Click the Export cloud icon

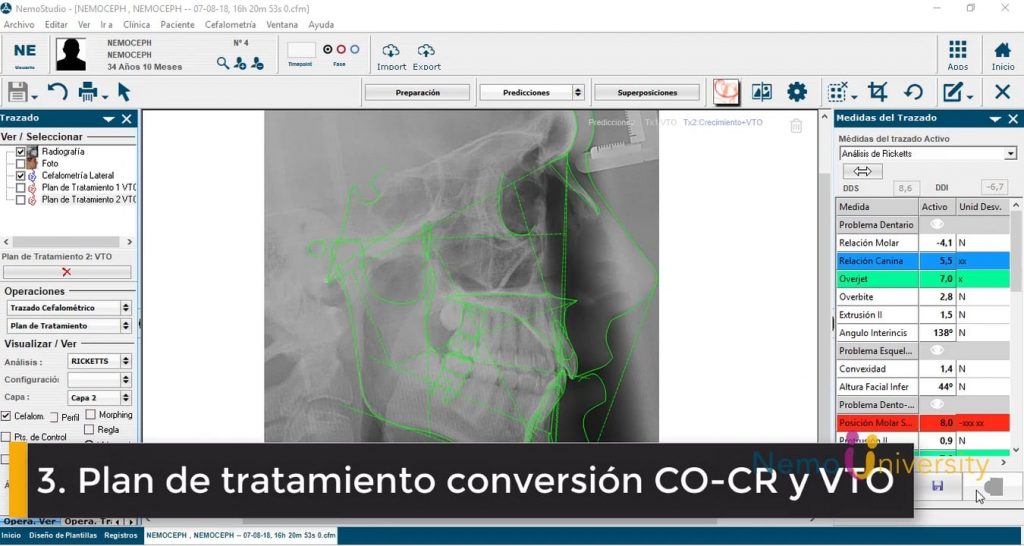coord(426,51)
